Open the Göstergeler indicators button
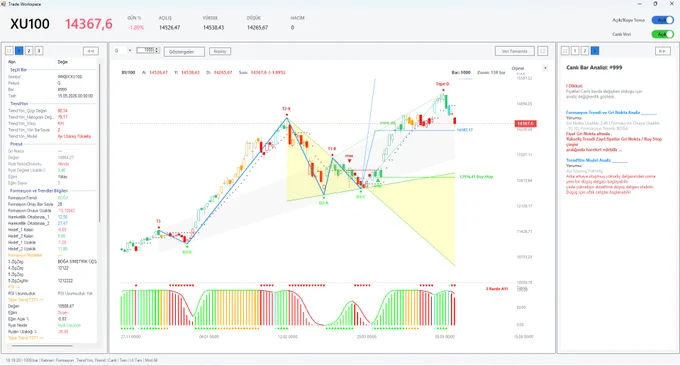 [184, 52]
